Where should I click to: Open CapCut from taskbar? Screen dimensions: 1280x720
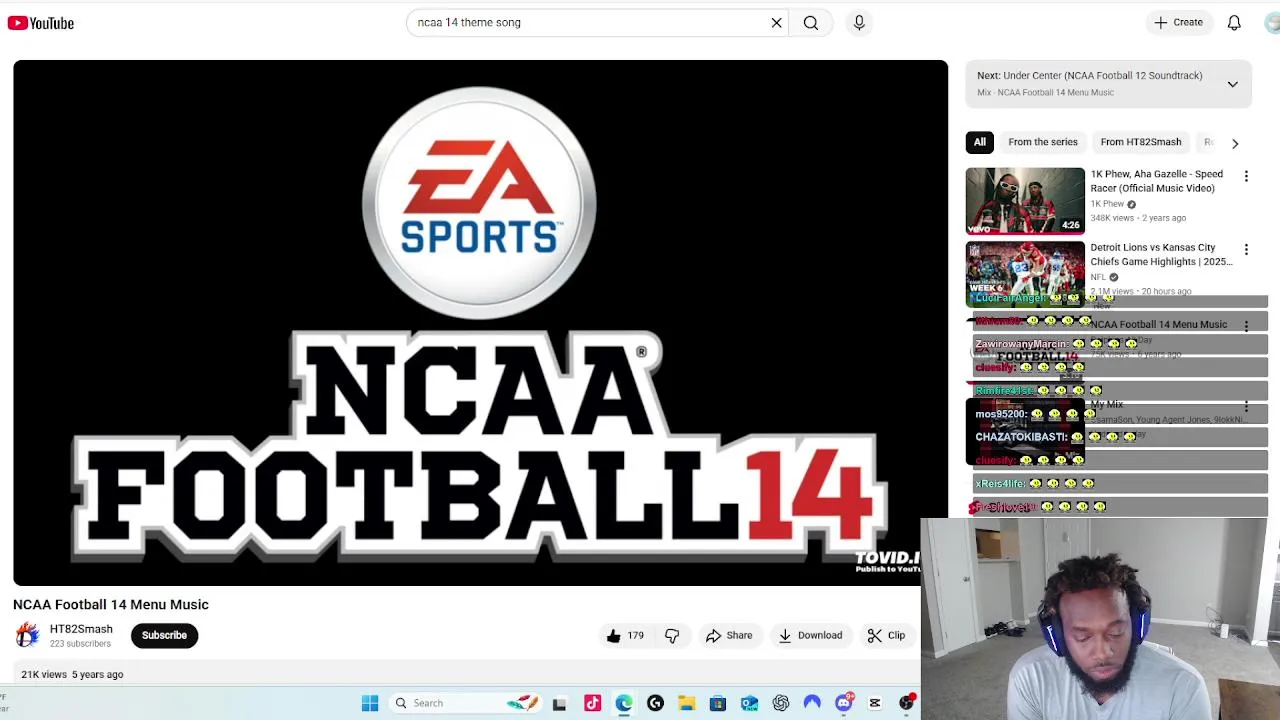875,703
